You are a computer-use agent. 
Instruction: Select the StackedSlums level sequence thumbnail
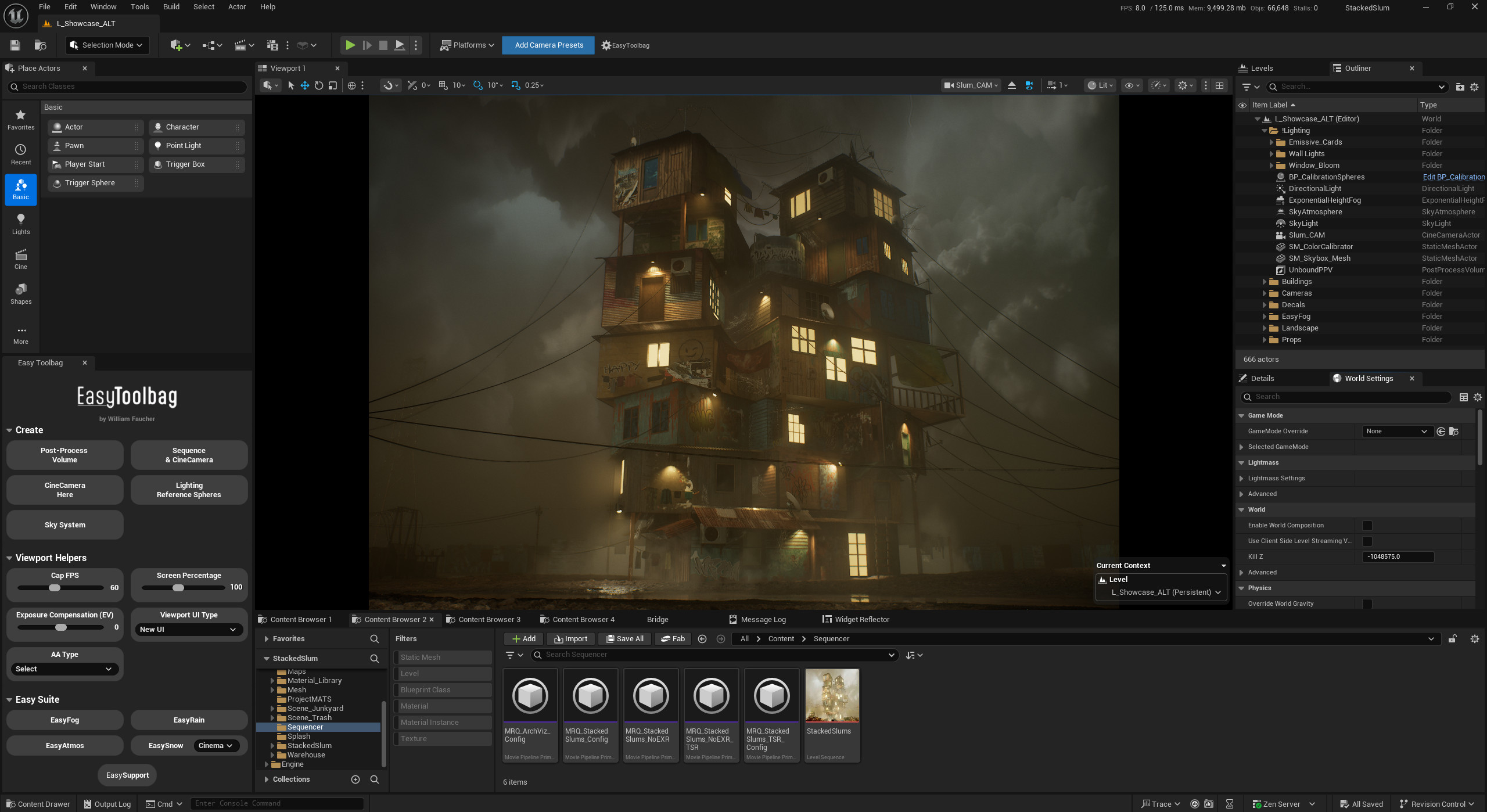[x=832, y=695]
